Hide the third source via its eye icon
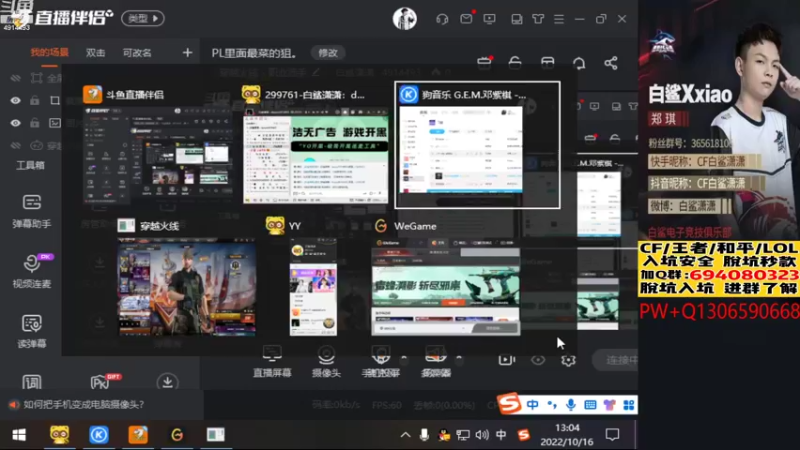 click(15, 123)
